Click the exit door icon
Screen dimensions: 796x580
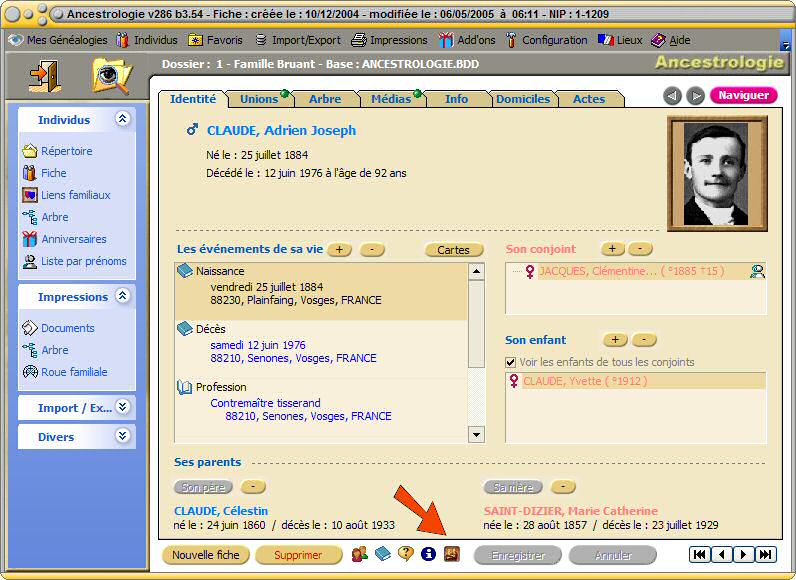(x=43, y=76)
